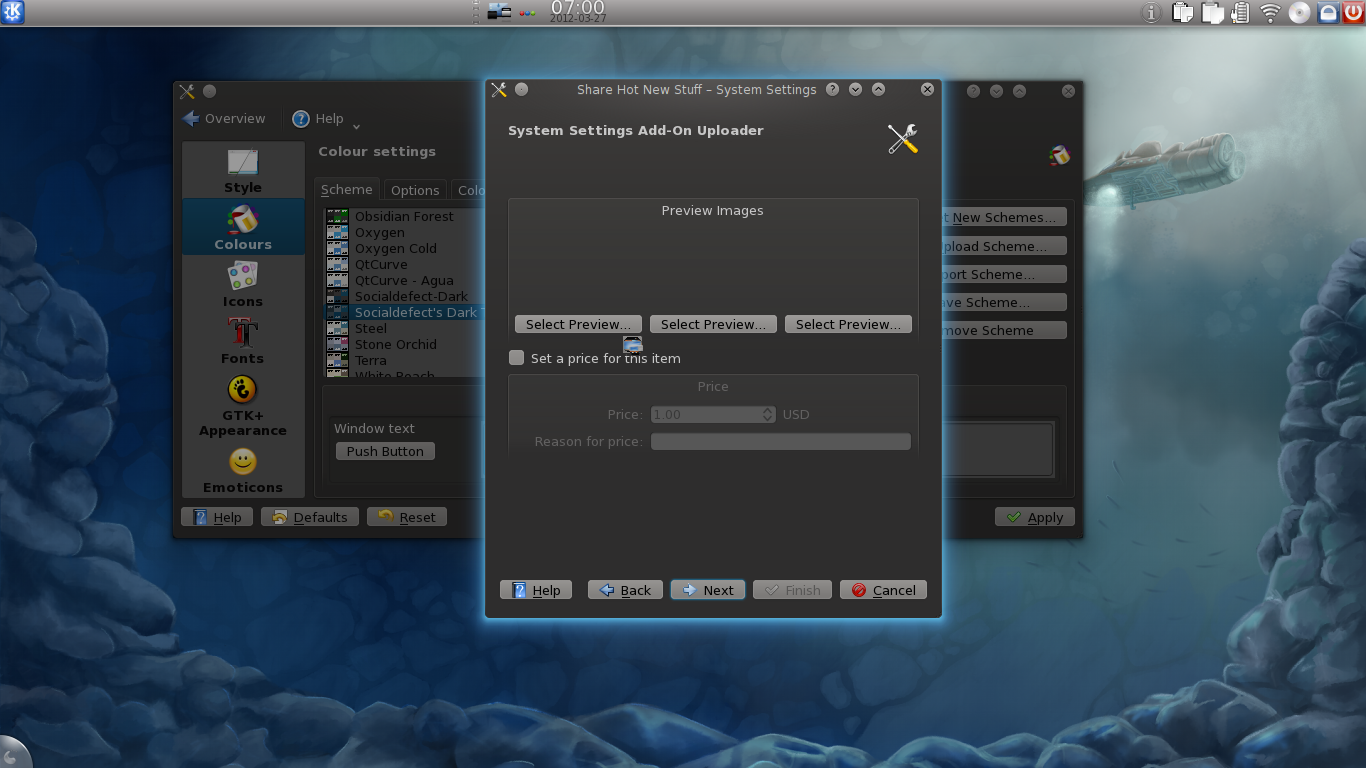Open the notifications info tray icon

pos(1151,13)
